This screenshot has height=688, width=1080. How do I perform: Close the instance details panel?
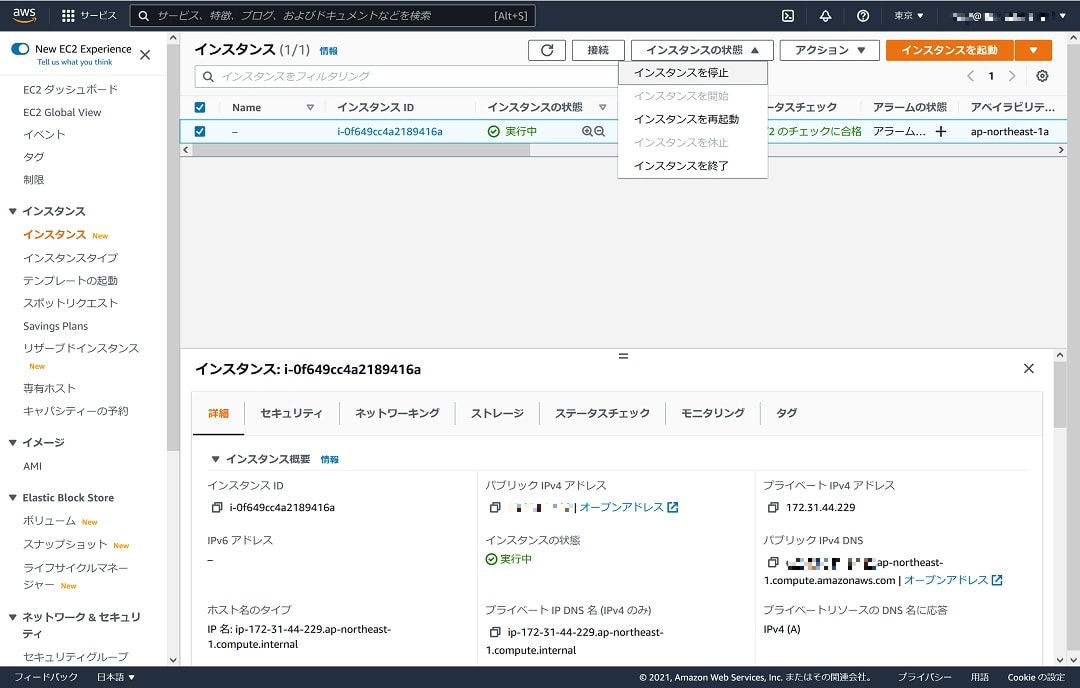[1028, 368]
